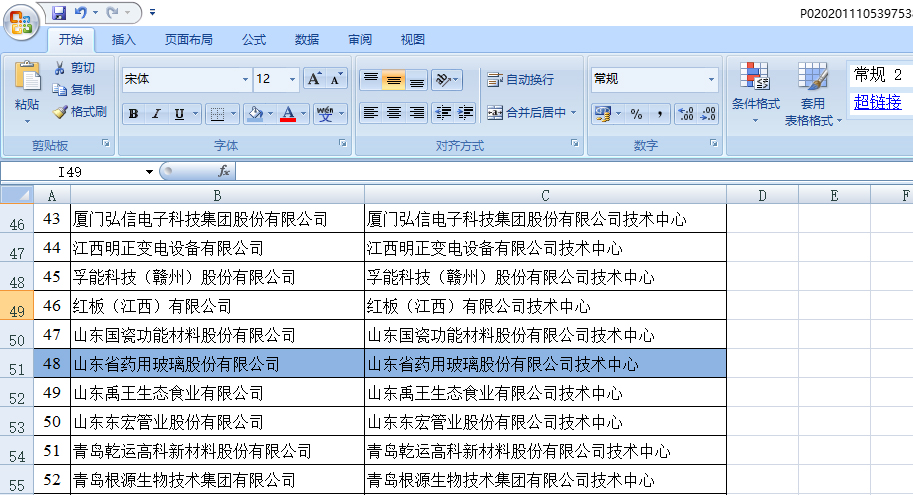Click the Cut (剪切) scissors icon

pyautogui.click(x=60, y=68)
